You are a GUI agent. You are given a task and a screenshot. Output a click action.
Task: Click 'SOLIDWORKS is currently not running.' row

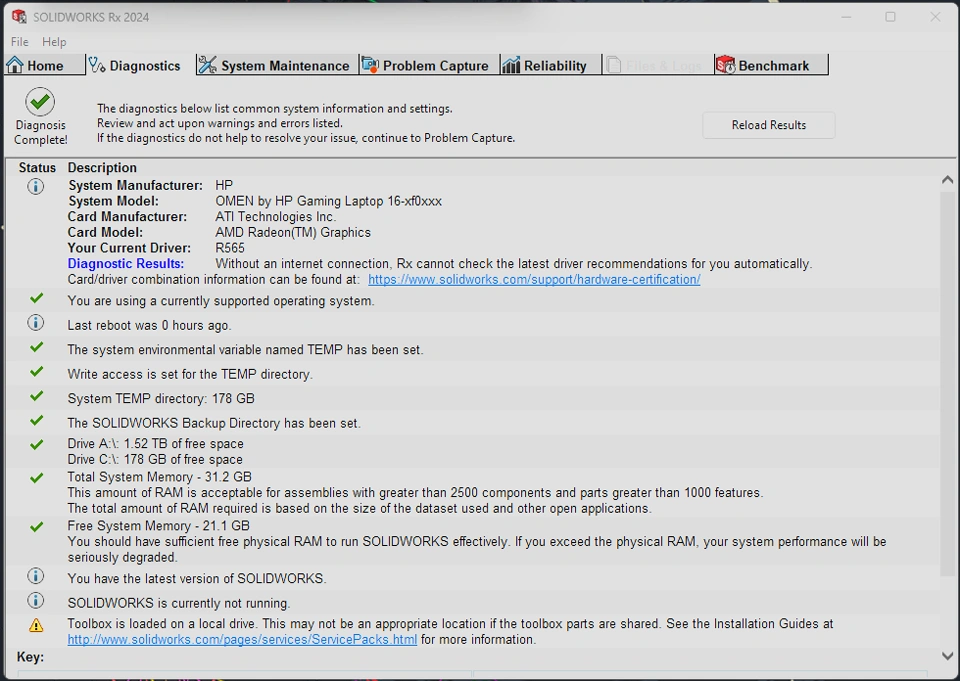(x=179, y=603)
